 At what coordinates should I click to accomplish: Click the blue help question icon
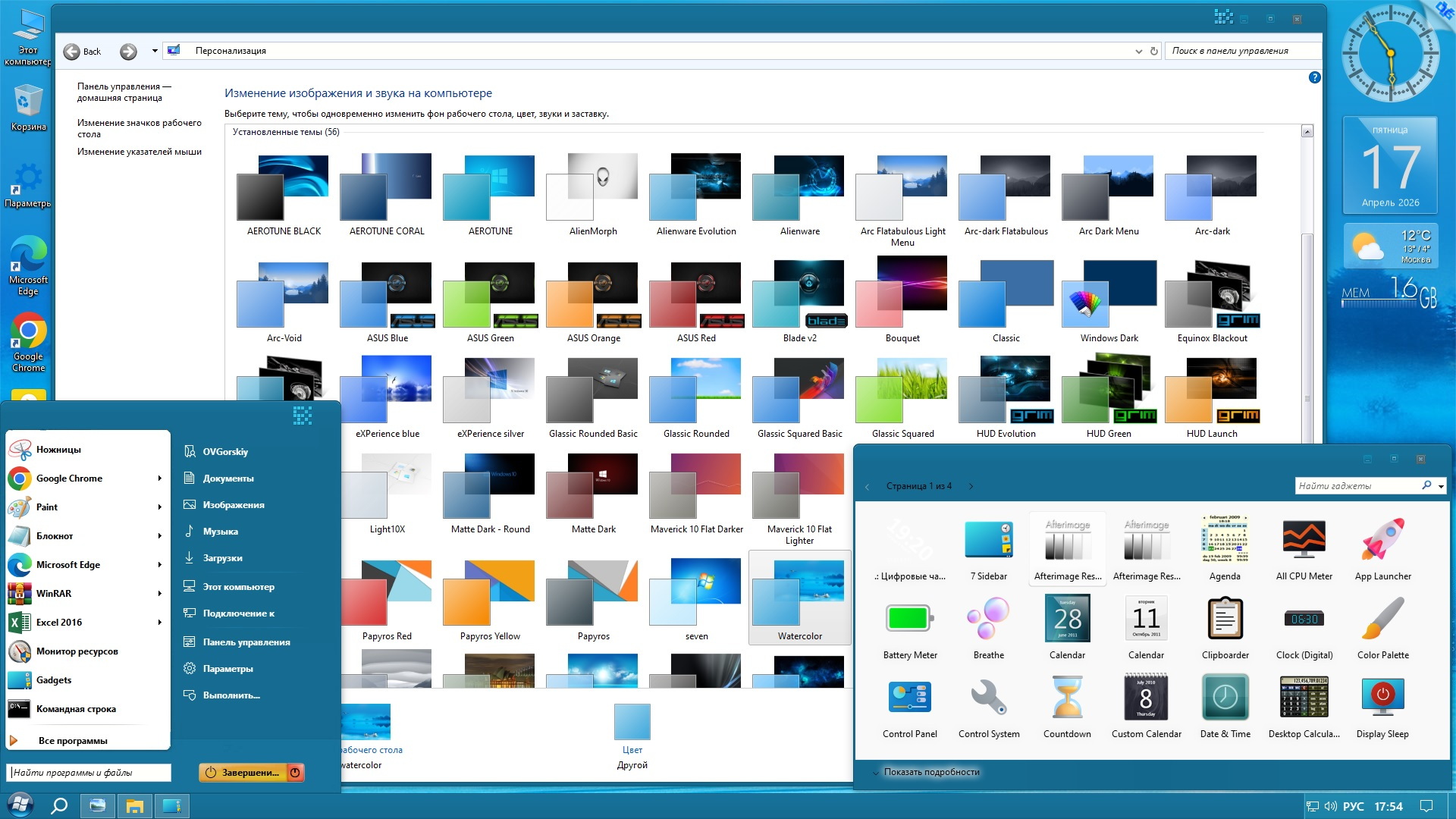(x=1314, y=77)
